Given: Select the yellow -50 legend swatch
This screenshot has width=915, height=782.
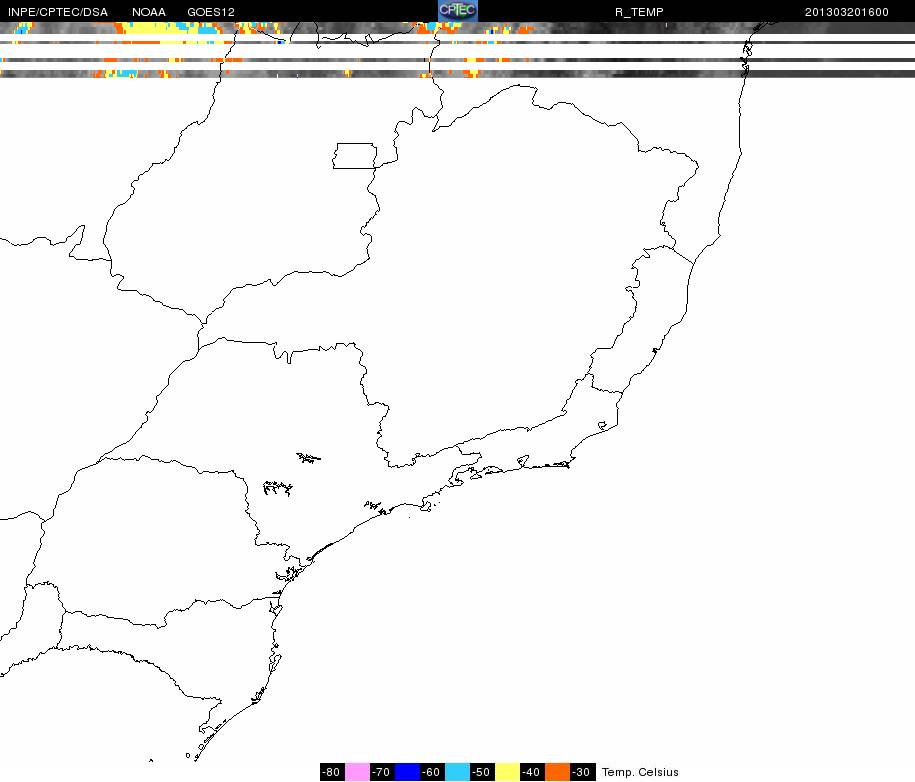Looking at the screenshot, I should [507, 771].
